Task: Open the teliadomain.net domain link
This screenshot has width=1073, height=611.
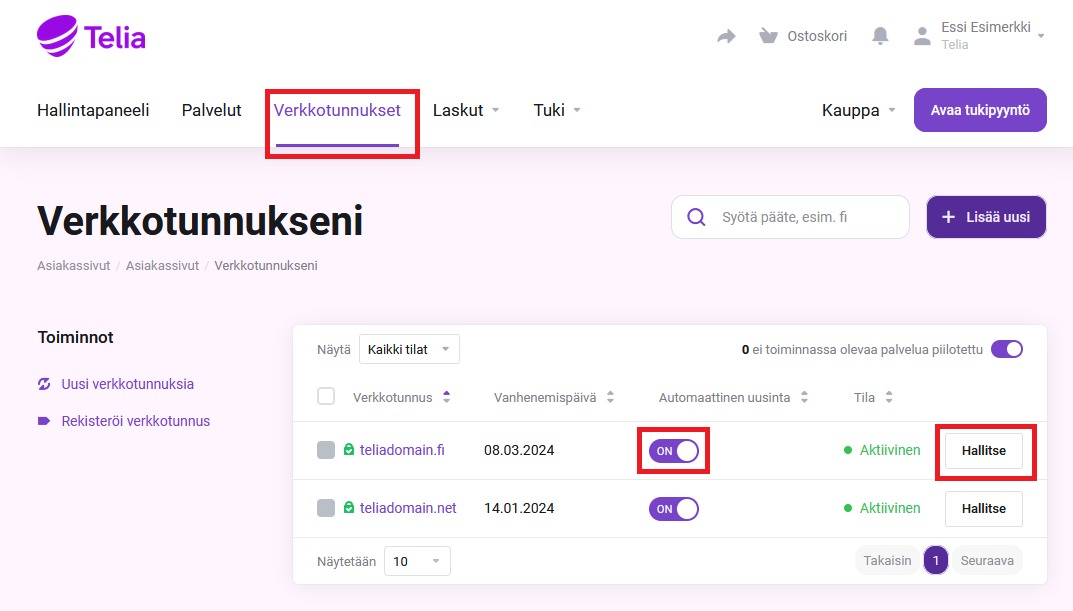Action: (x=409, y=508)
